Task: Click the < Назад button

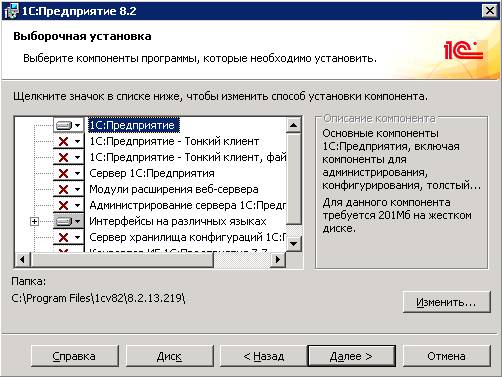Action: click(x=264, y=356)
